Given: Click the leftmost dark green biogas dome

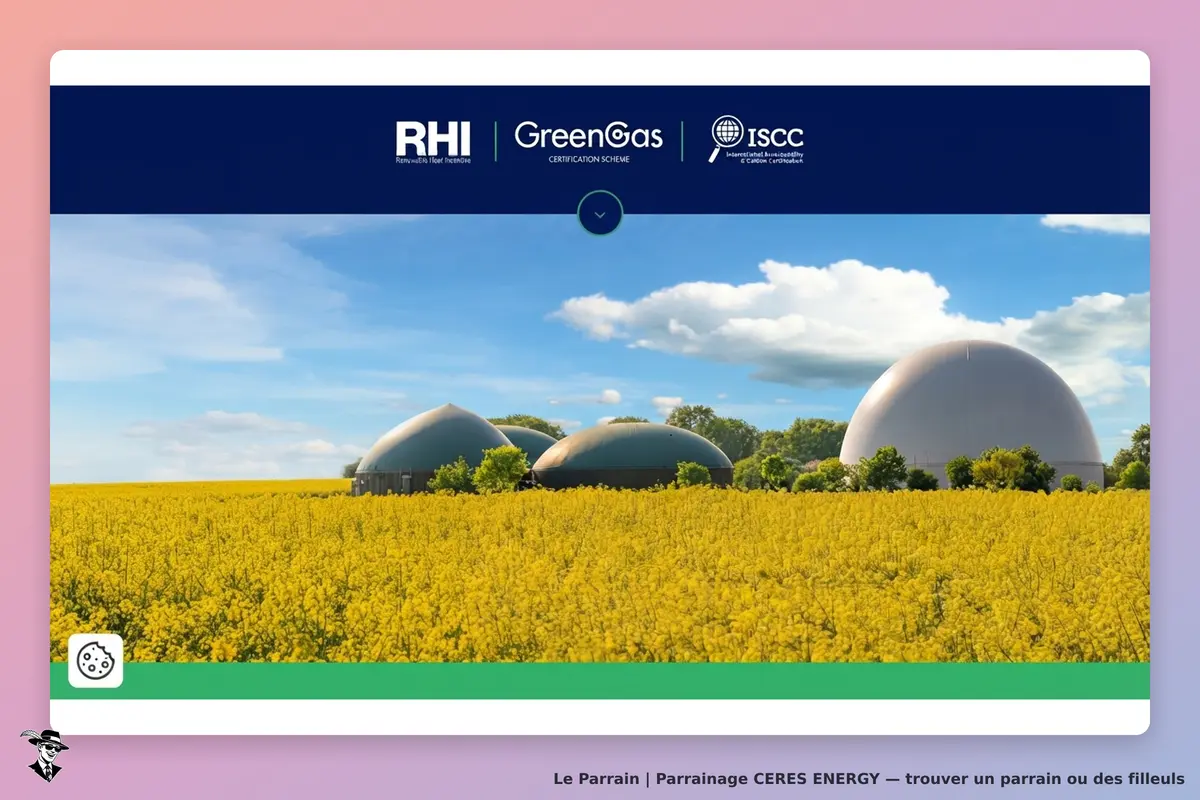Looking at the screenshot, I should point(433,446).
